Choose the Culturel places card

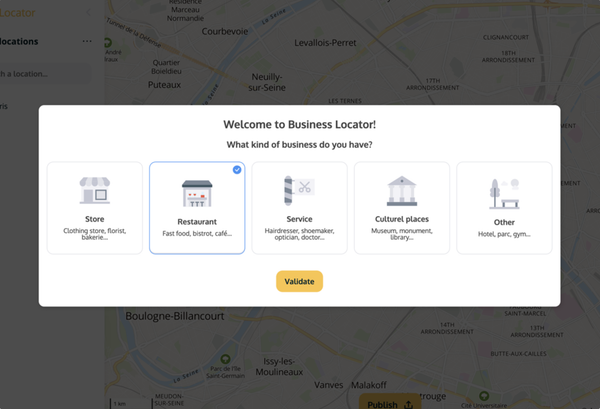402,208
